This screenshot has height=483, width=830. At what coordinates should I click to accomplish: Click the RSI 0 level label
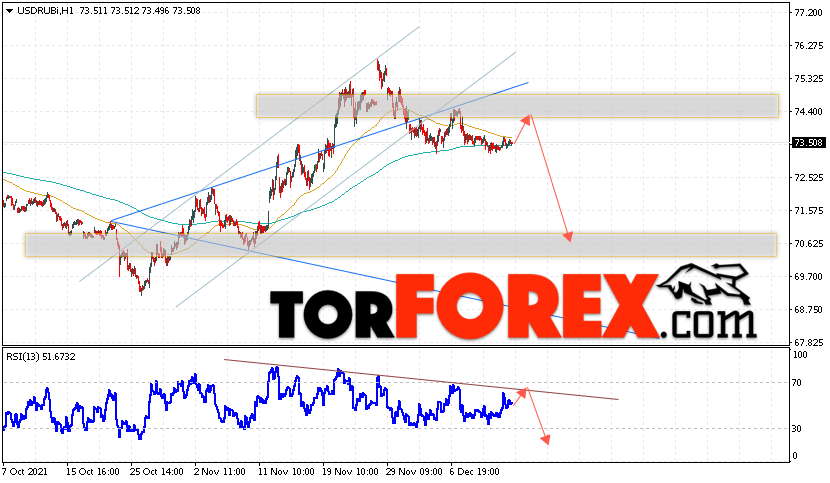tap(795, 455)
